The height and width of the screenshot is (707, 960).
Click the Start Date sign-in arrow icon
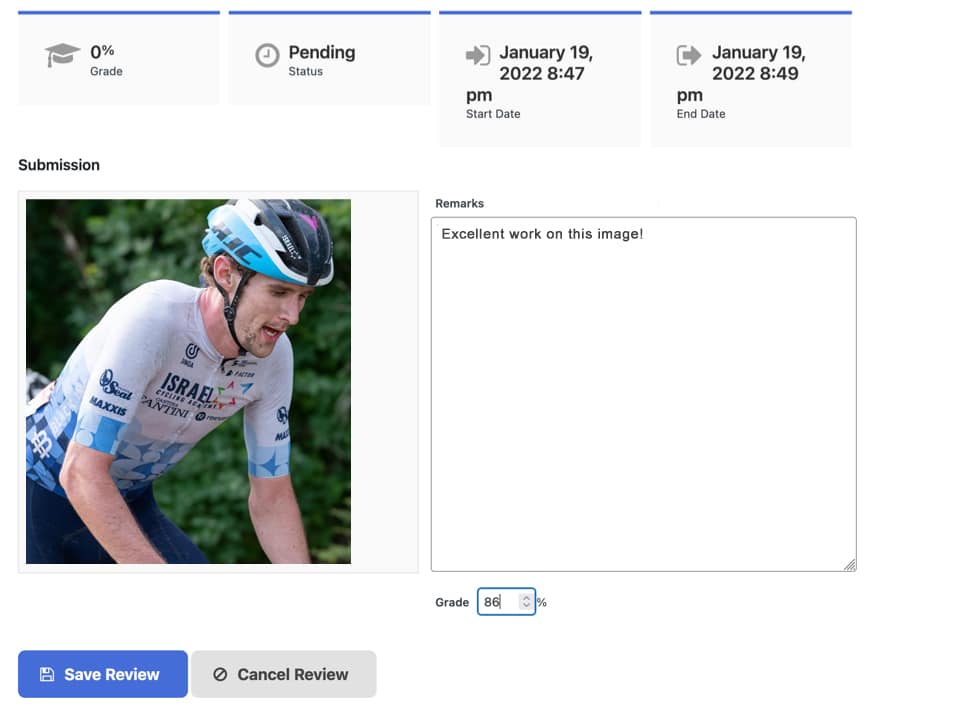pyautogui.click(x=478, y=55)
